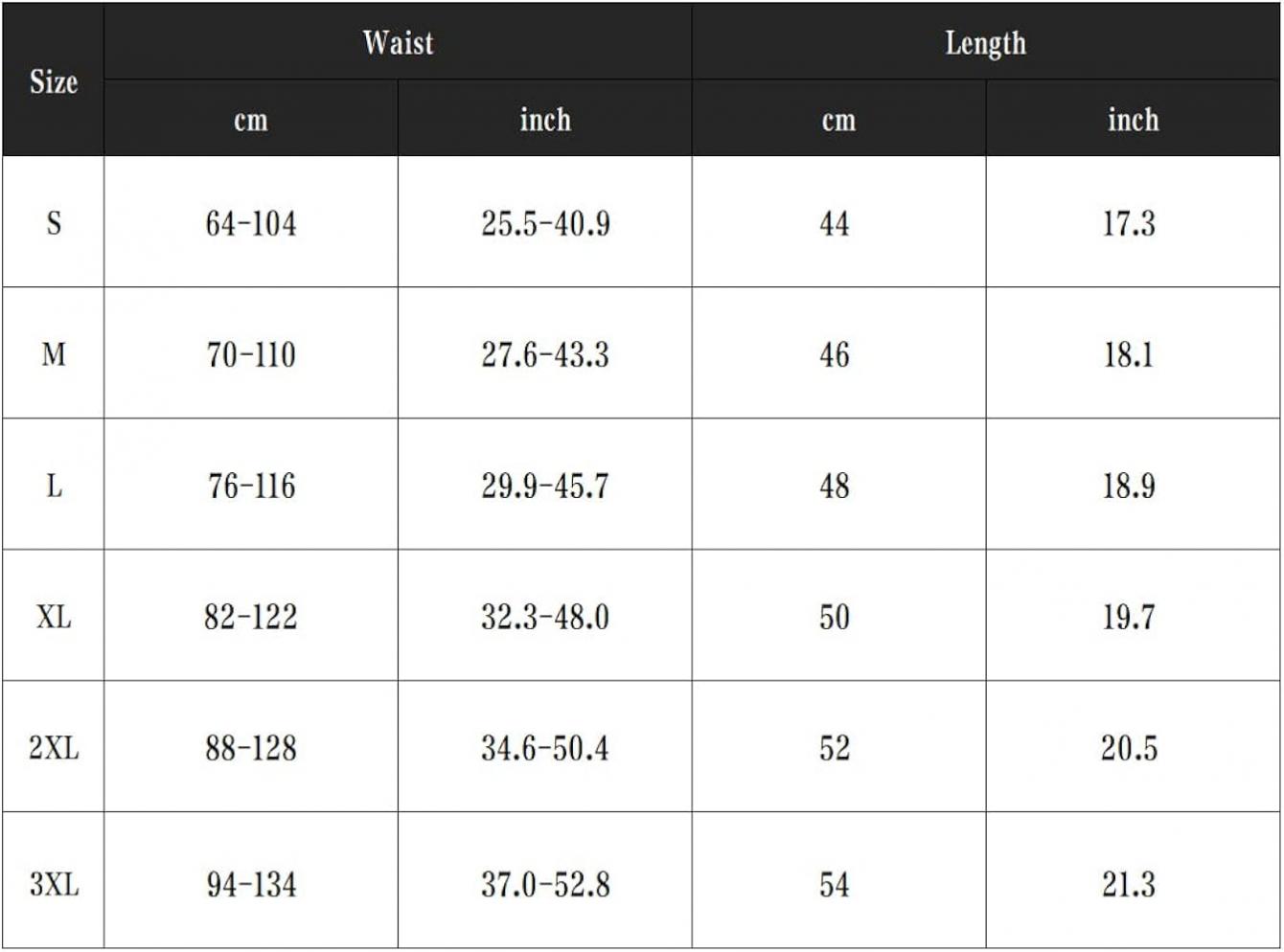Screen dimensions: 1284x952
Task: Click the Length cm subheader
Action: click(838, 121)
